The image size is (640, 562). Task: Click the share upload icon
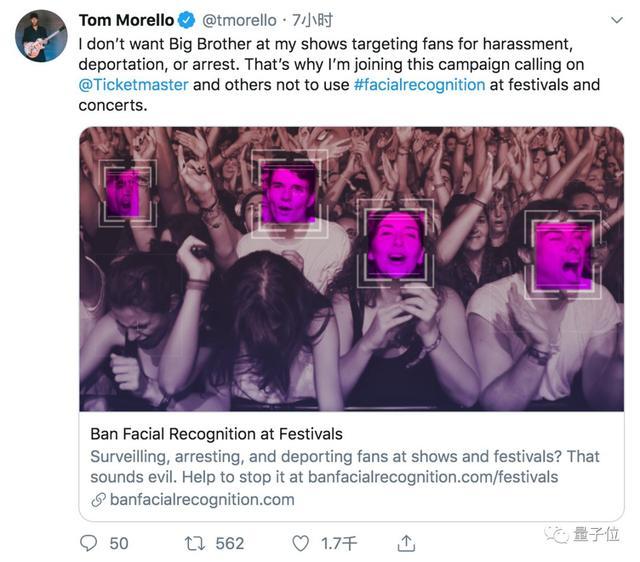click(406, 543)
